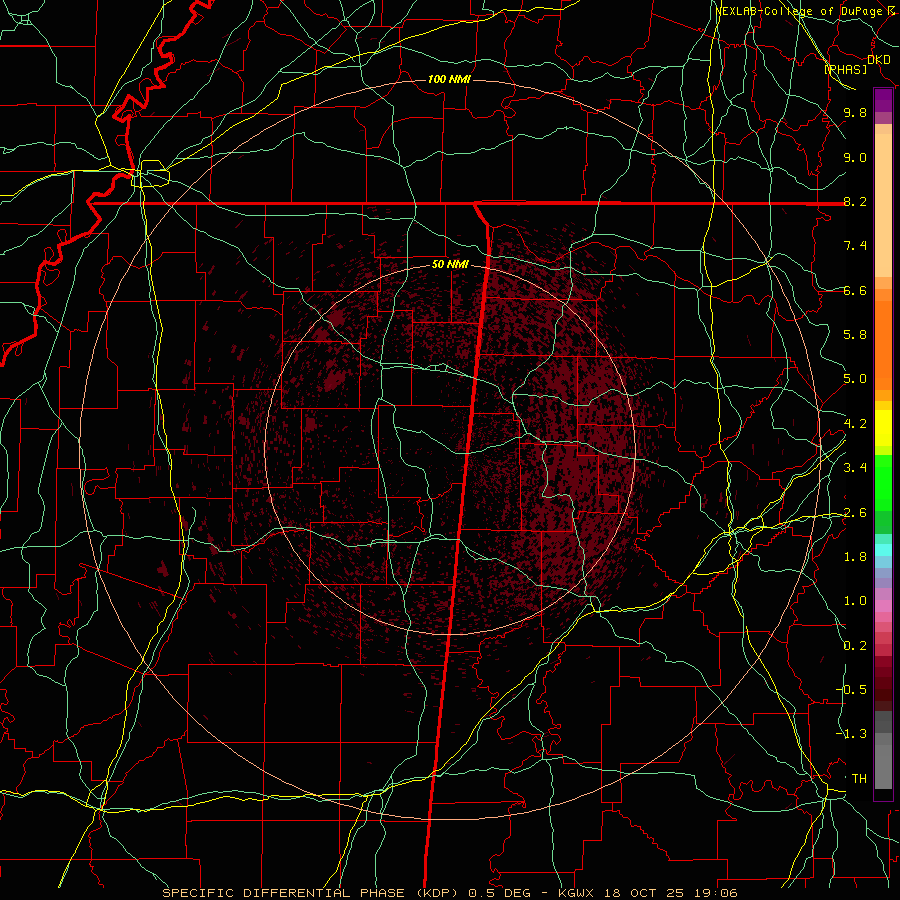900x900 pixels.
Task: Click the 7.4 value on the color scale
Action: (x=855, y=246)
